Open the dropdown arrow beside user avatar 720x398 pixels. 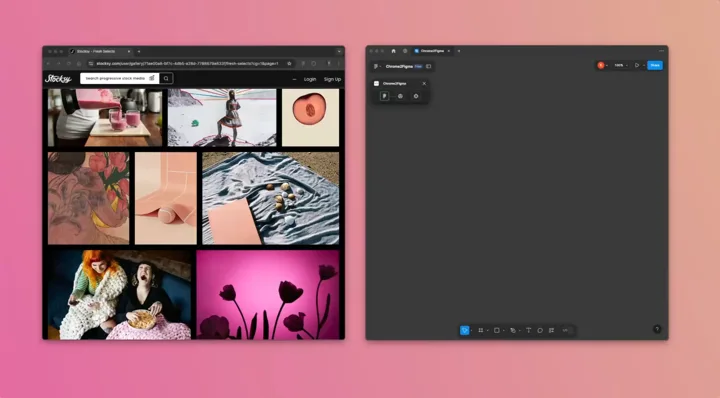point(607,65)
